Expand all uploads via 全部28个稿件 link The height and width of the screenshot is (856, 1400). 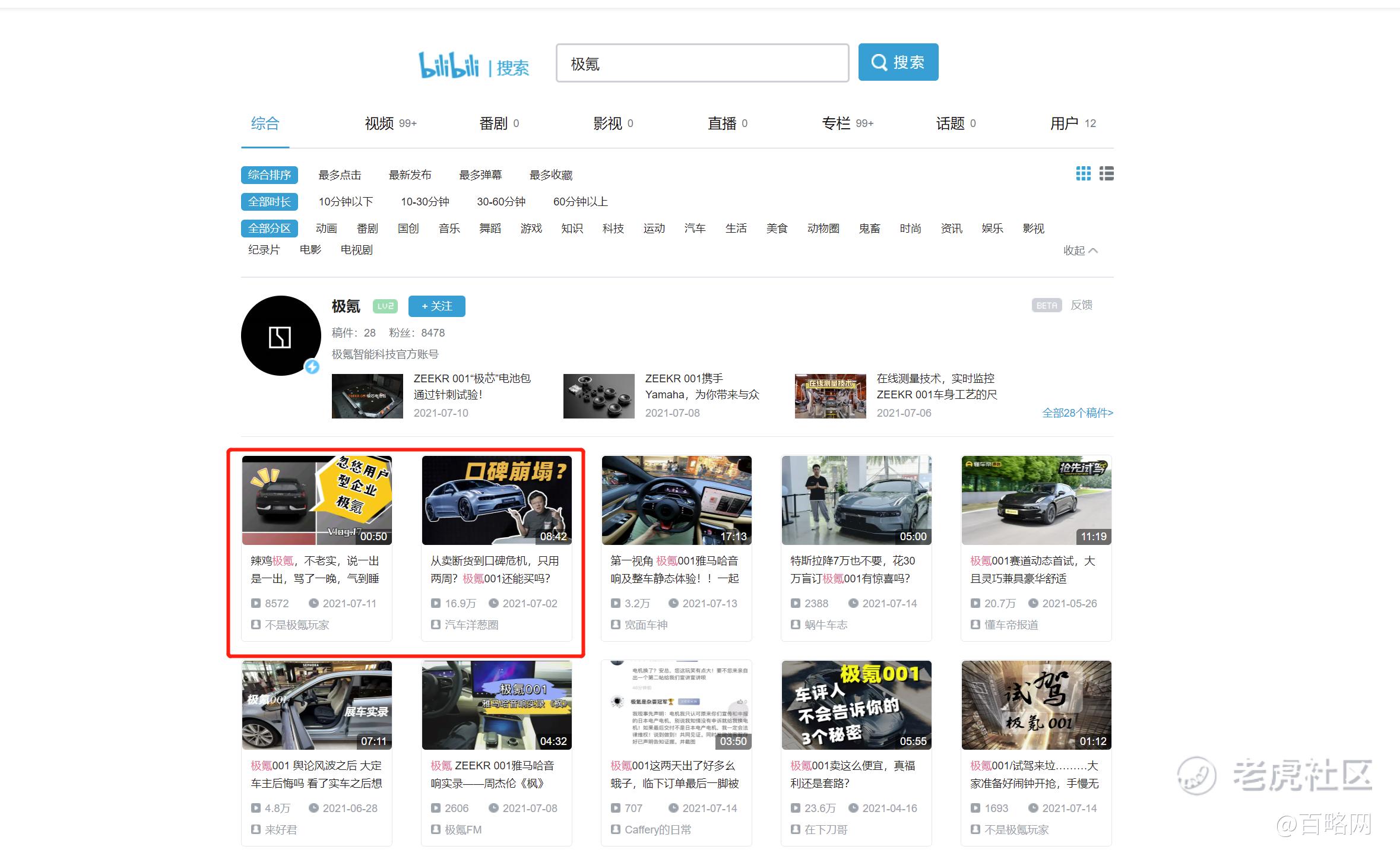pyautogui.click(x=1077, y=413)
